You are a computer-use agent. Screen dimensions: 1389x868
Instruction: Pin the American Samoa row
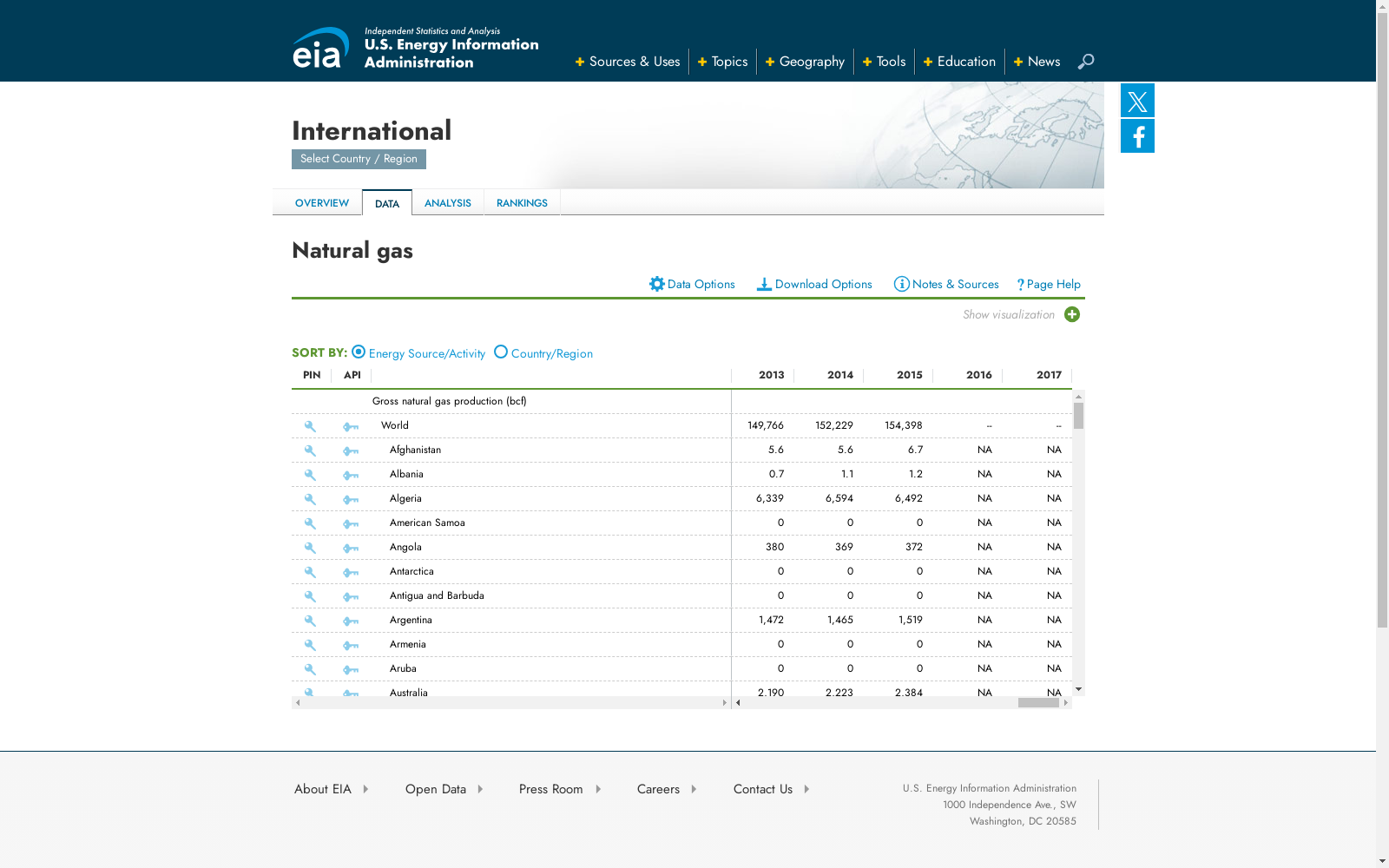tap(310, 523)
